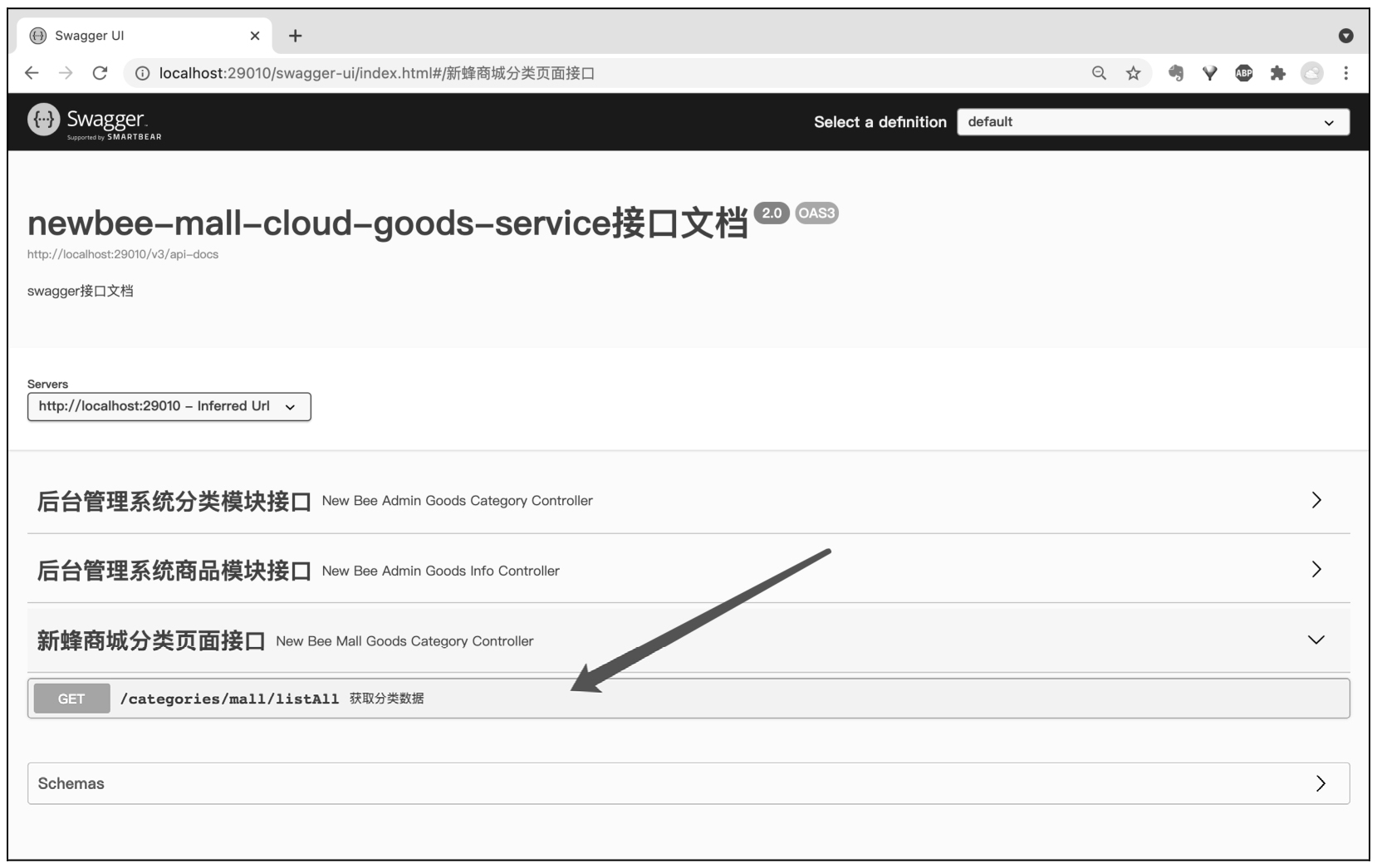Click the swagger接口文档 description text
The image size is (1377, 868).
(81, 291)
